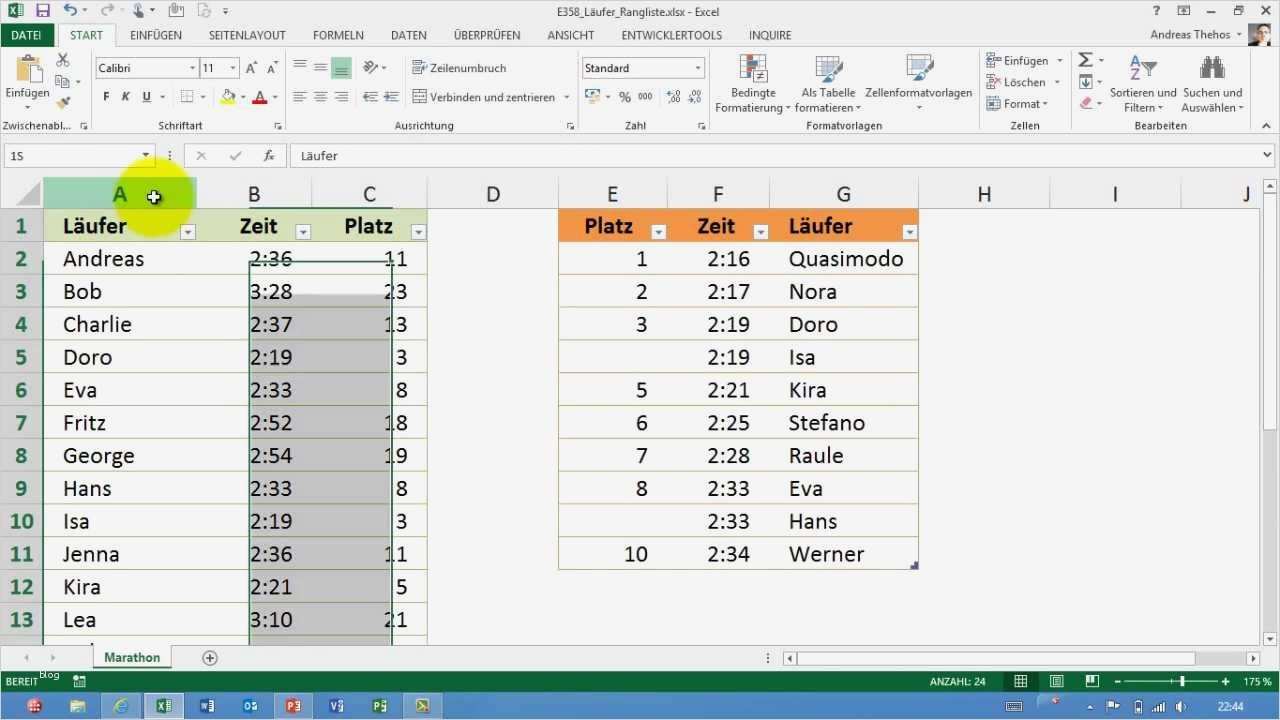The width and height of the screenshot is (1280, 720).
Task: Open the Zeit filter dropdown in F1
Action: tap(761, 232)
